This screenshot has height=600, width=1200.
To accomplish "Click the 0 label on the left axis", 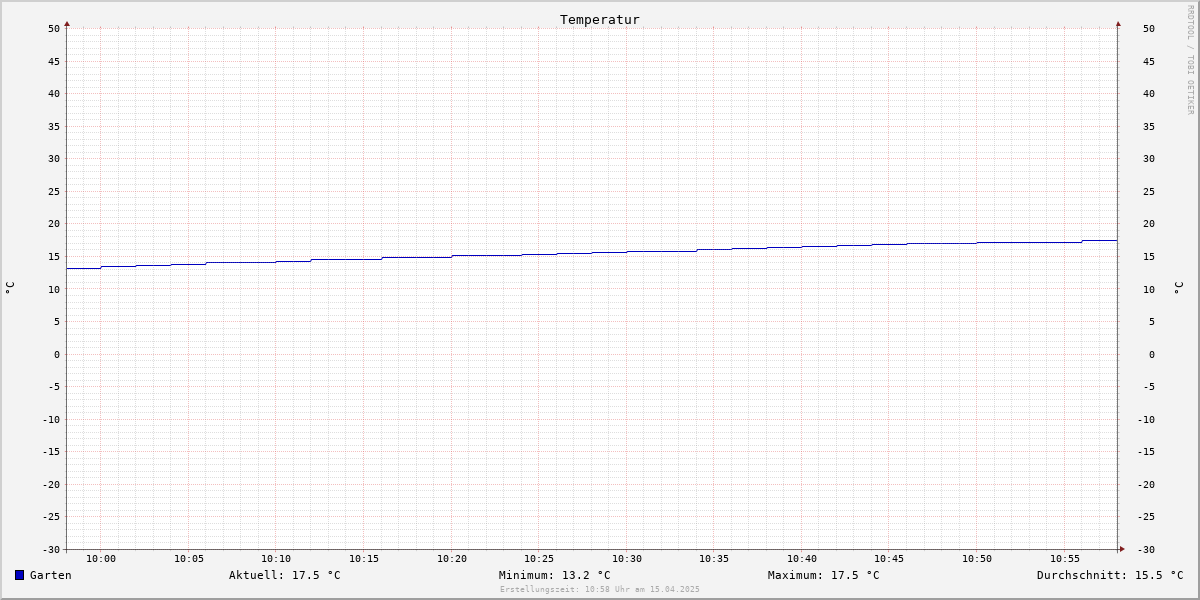I will [57, 354].
